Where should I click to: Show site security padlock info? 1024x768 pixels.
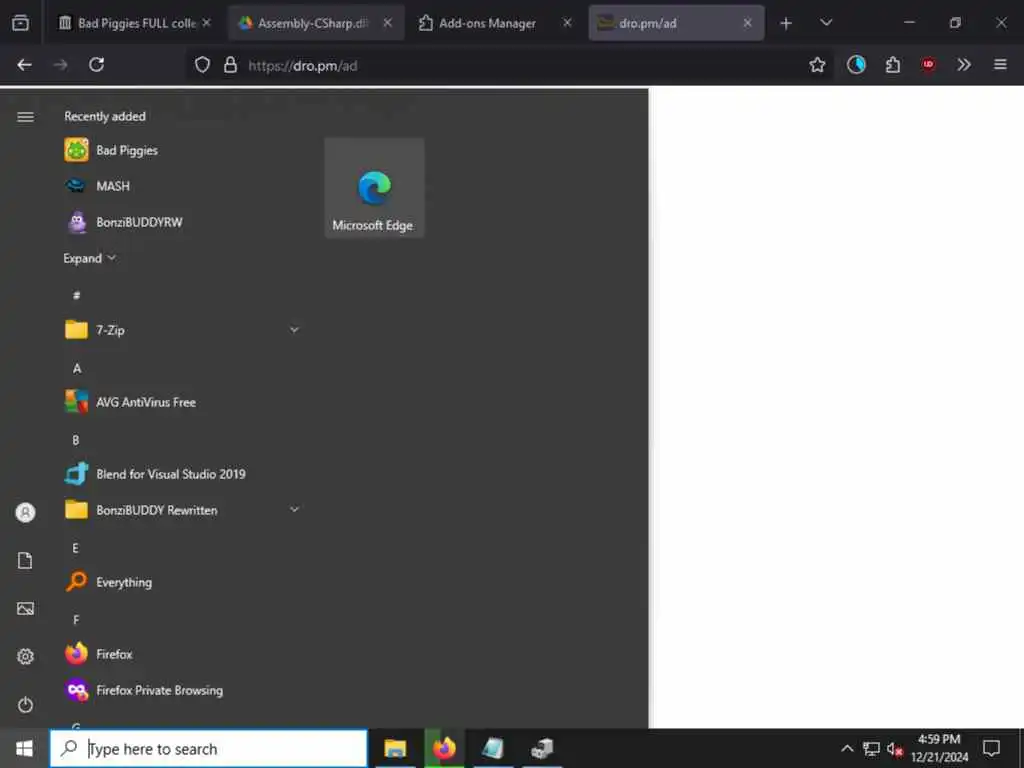pyautogui.click(x=231, y=65)
